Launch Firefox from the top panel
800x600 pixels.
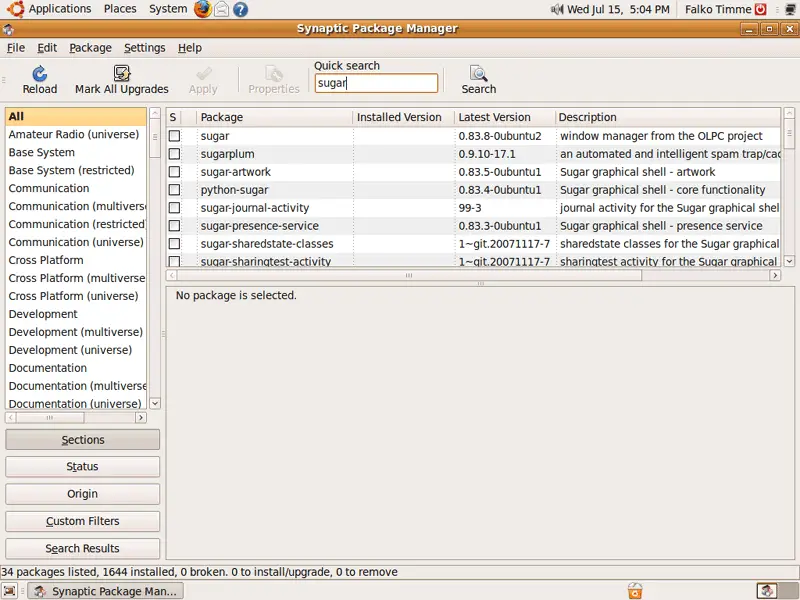click(203, 9)
